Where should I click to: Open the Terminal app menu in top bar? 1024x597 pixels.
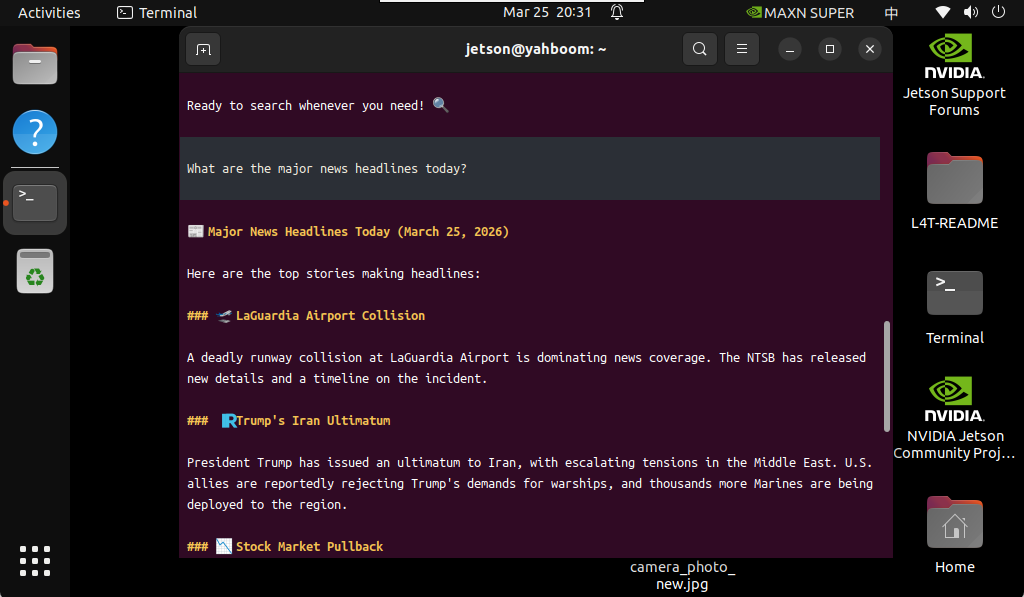[157, 12]
